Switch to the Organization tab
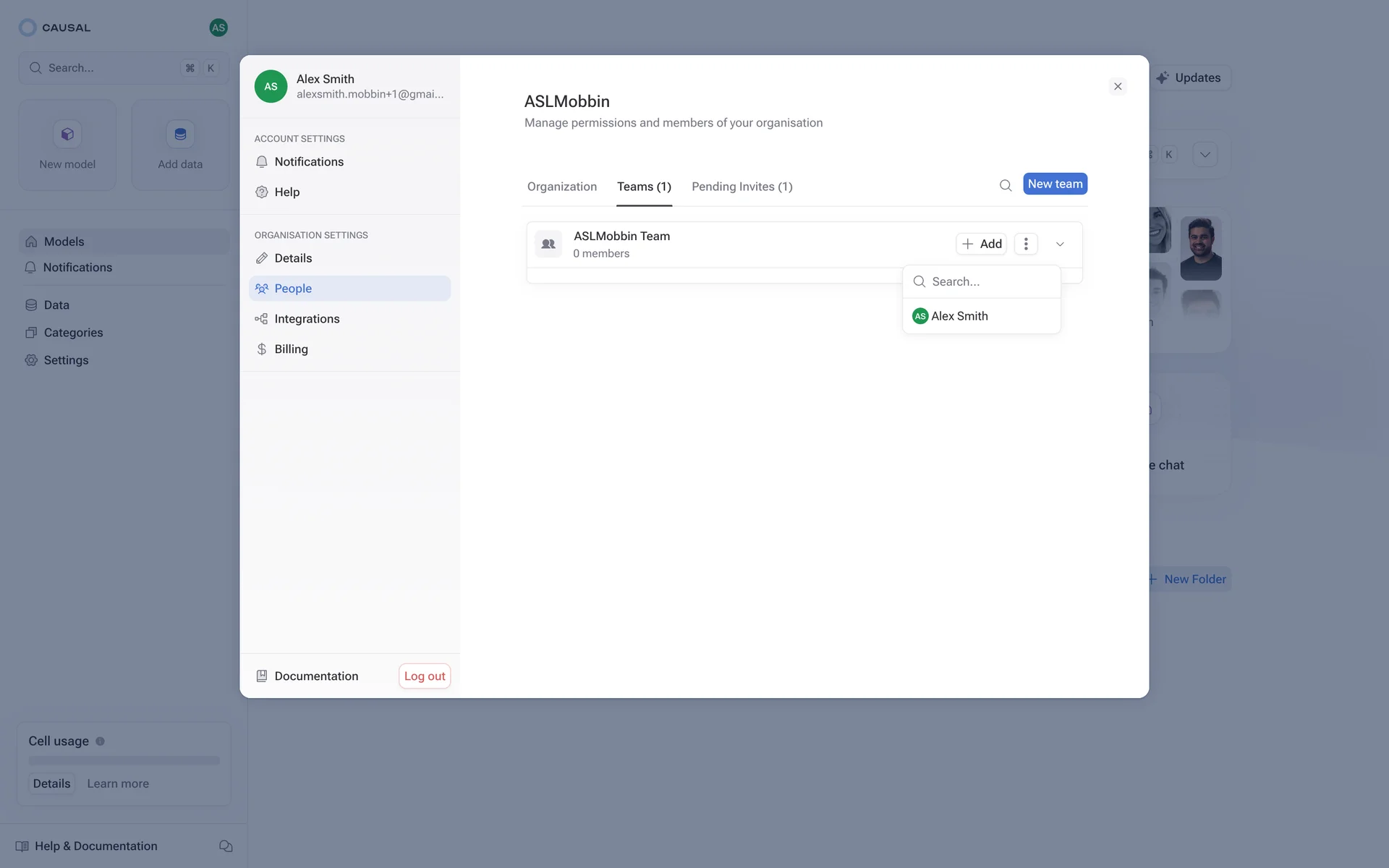 point(561,187)
